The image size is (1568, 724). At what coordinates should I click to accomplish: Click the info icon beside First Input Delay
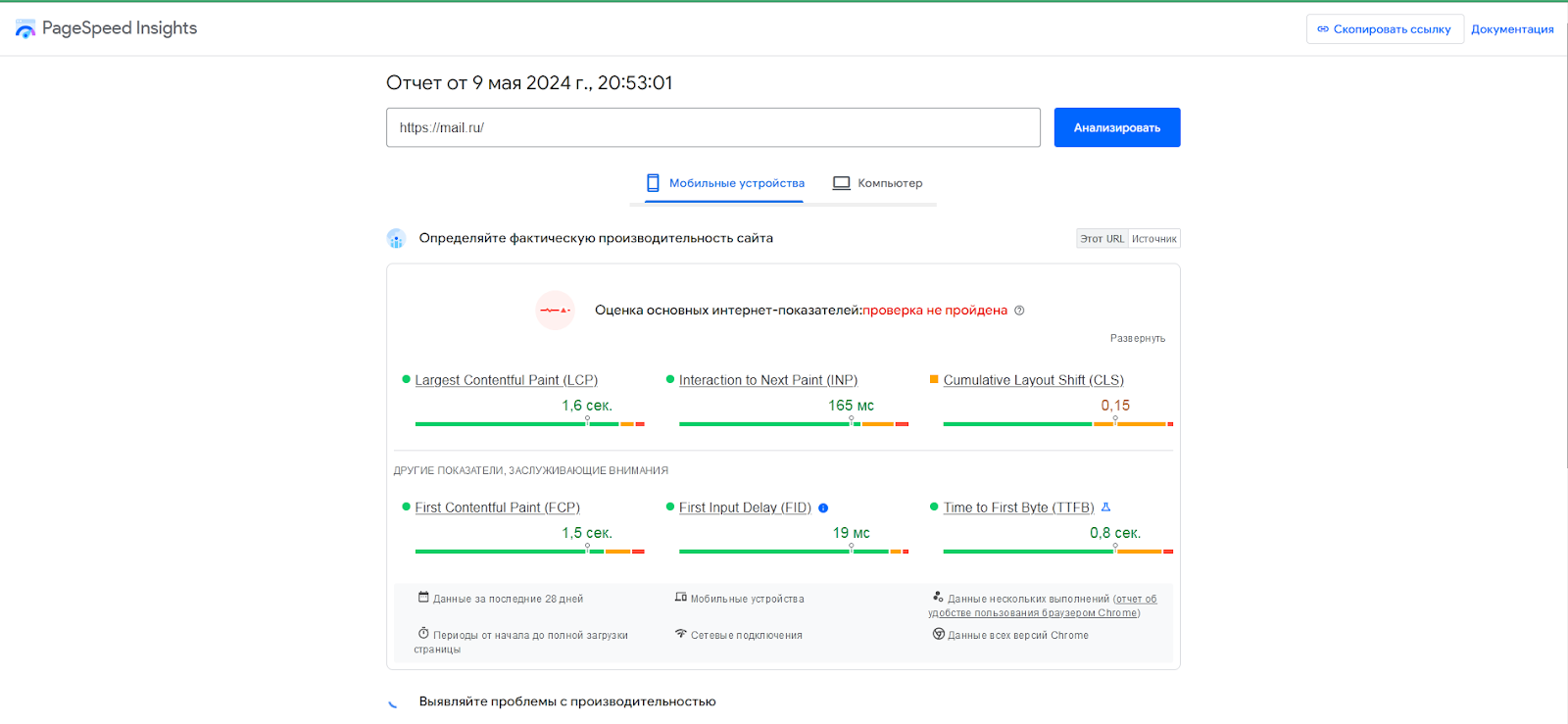coord(823,507)
